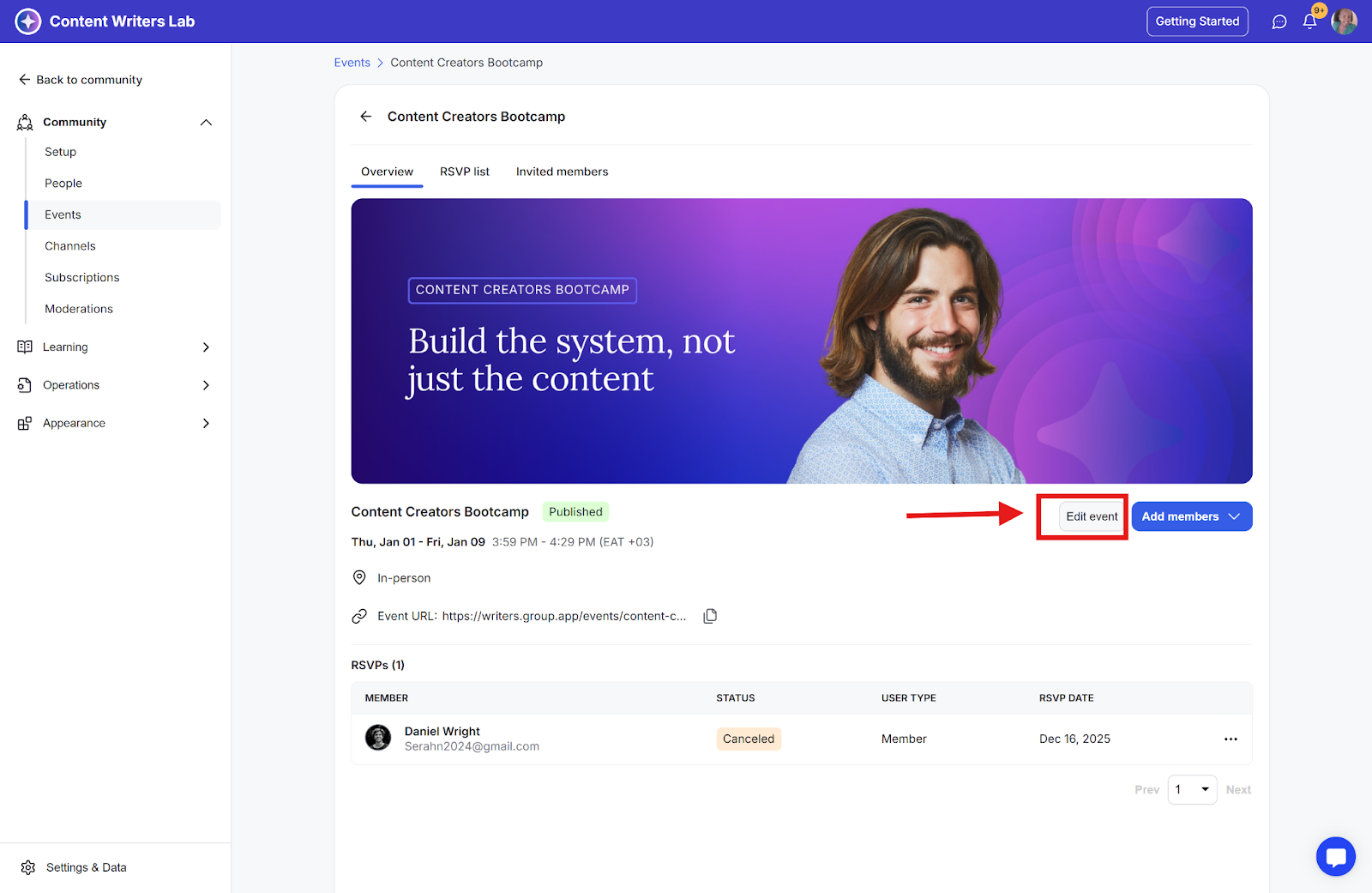This screenshot has width=1372, height=893.
Task: Open the three-dot menu for Daniel Wright
Action: pos(1231,739)
